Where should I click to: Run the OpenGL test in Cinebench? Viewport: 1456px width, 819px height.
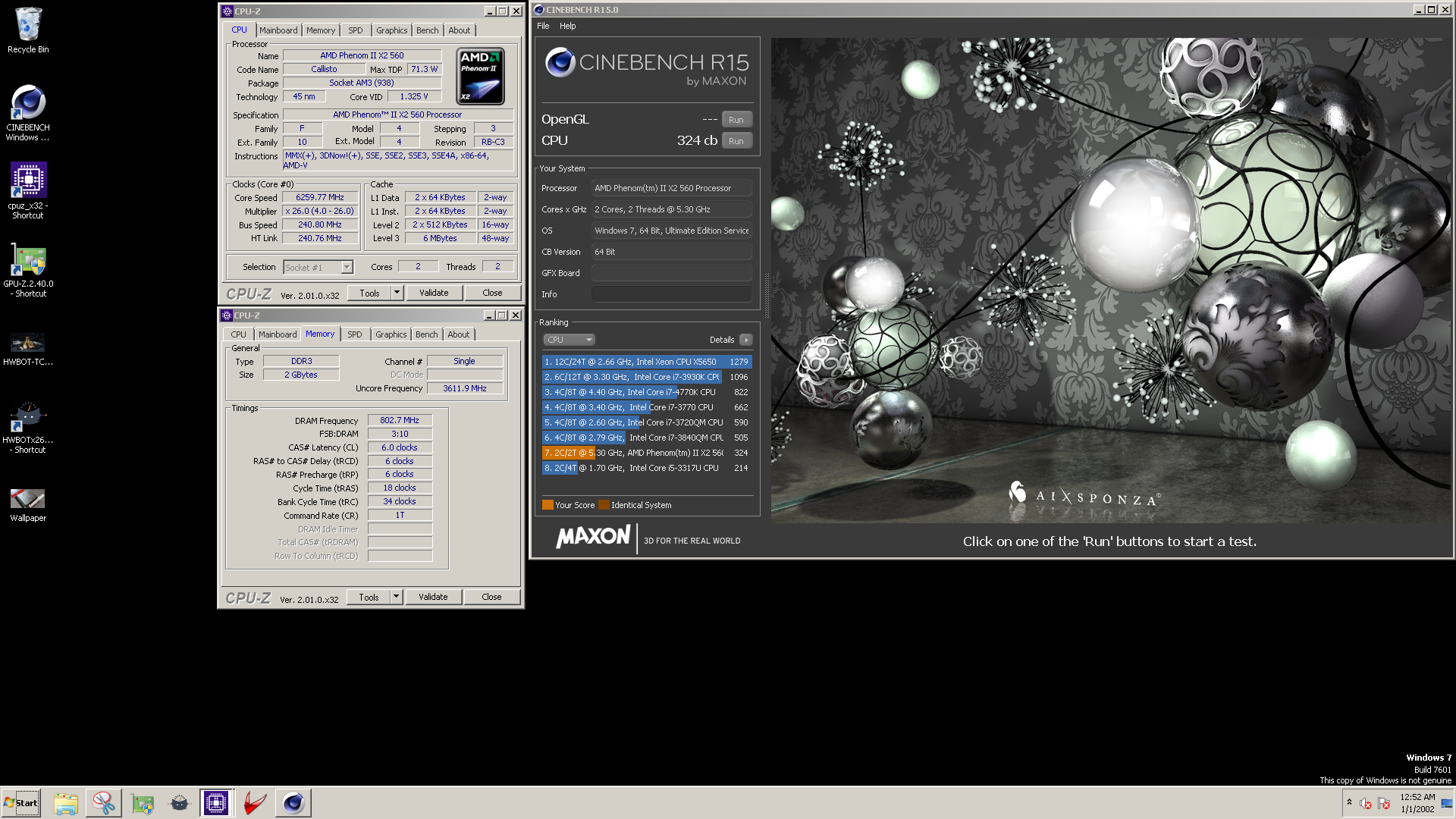tap(736, 120)
